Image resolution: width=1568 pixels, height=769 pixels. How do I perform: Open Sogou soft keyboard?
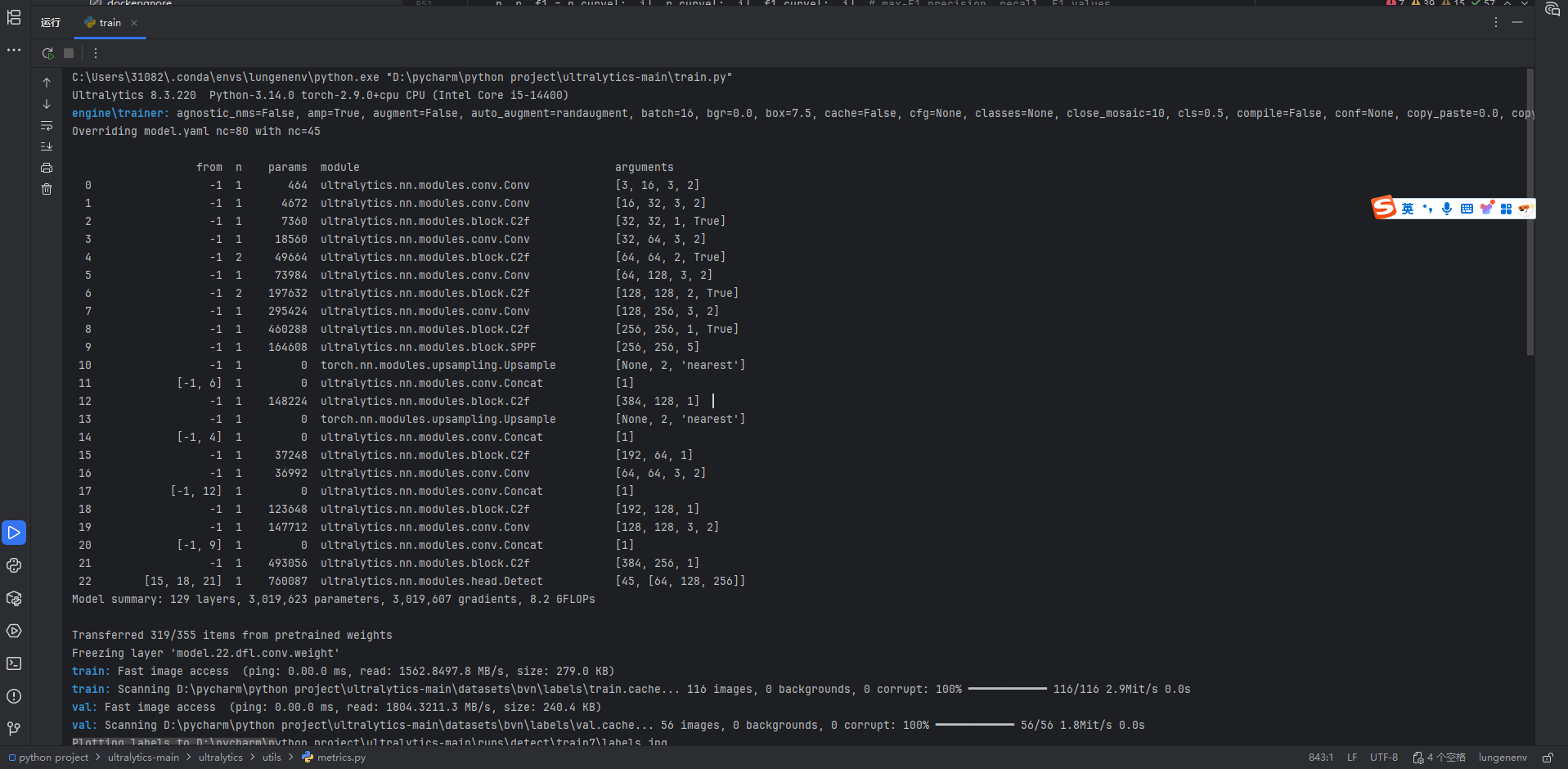tap(1467, 209)
